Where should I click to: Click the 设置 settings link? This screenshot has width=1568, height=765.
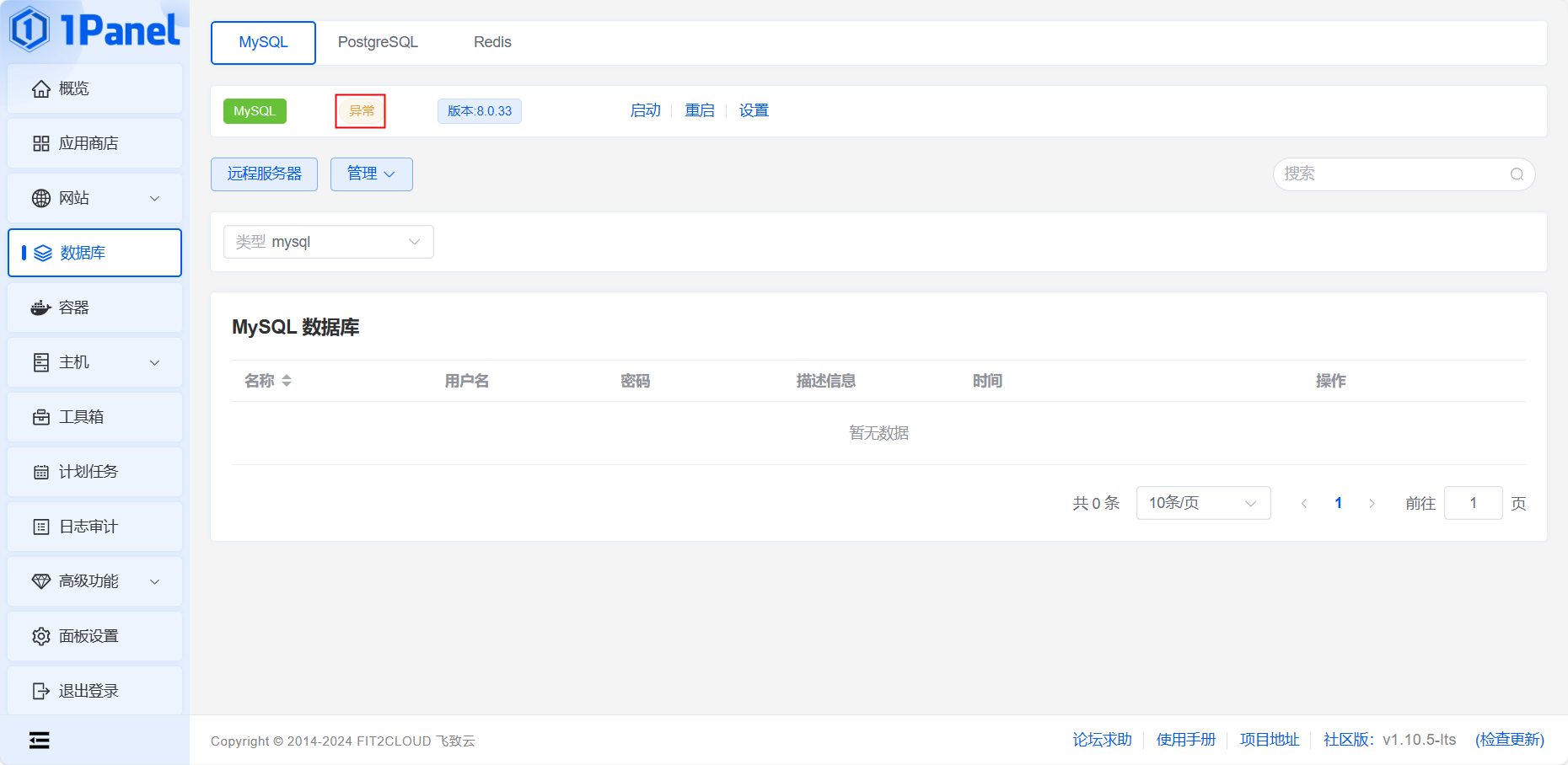pyautogui.click(x=754, y=110)
